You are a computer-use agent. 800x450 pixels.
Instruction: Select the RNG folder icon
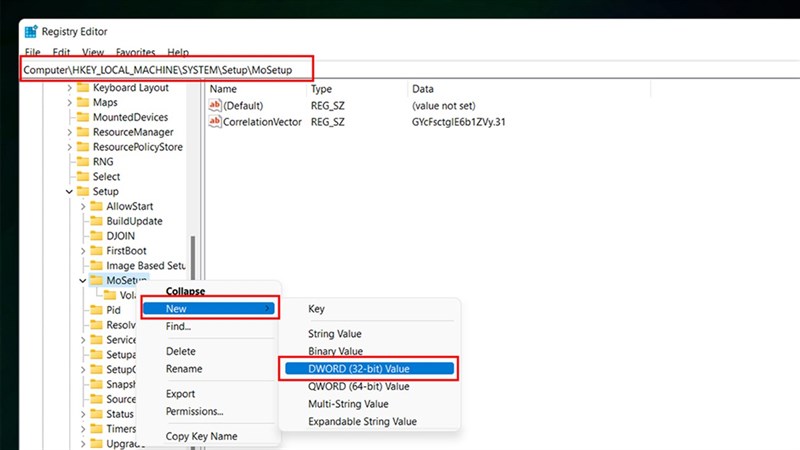83,161
